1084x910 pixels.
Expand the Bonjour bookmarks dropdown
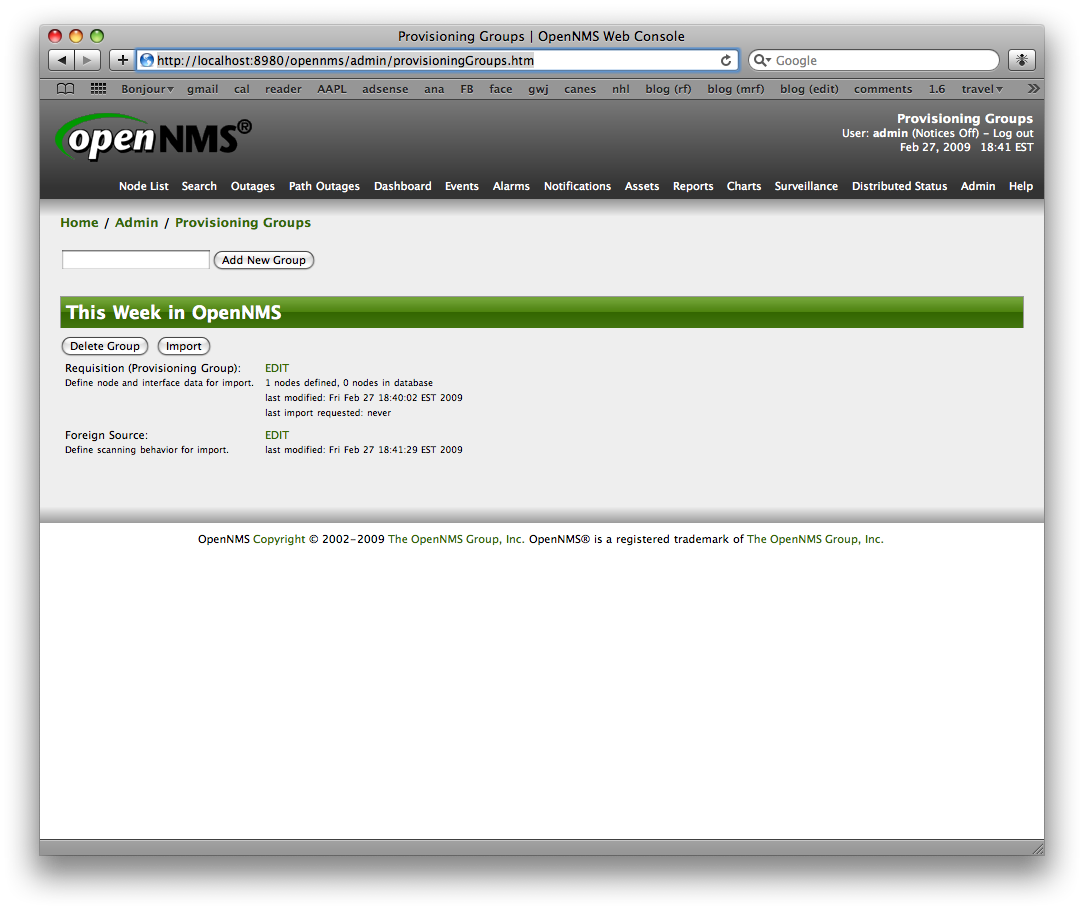click(x=147, y=89)
